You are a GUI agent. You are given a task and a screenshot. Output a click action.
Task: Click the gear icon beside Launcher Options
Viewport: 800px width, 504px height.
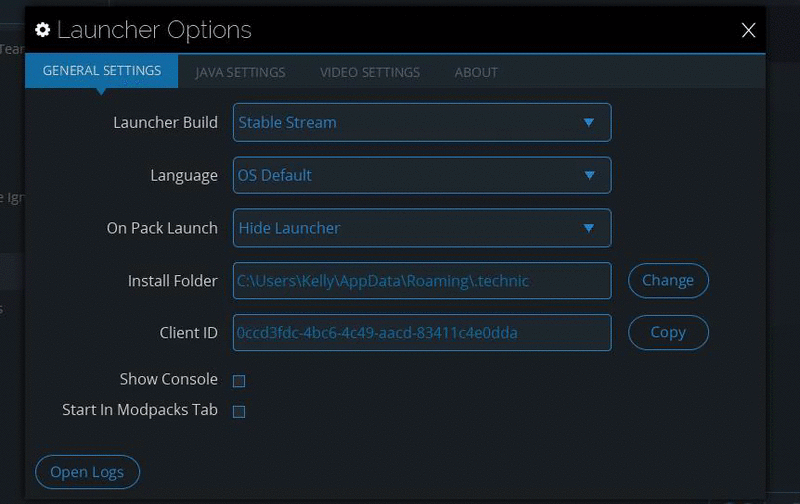click(43, 30)
